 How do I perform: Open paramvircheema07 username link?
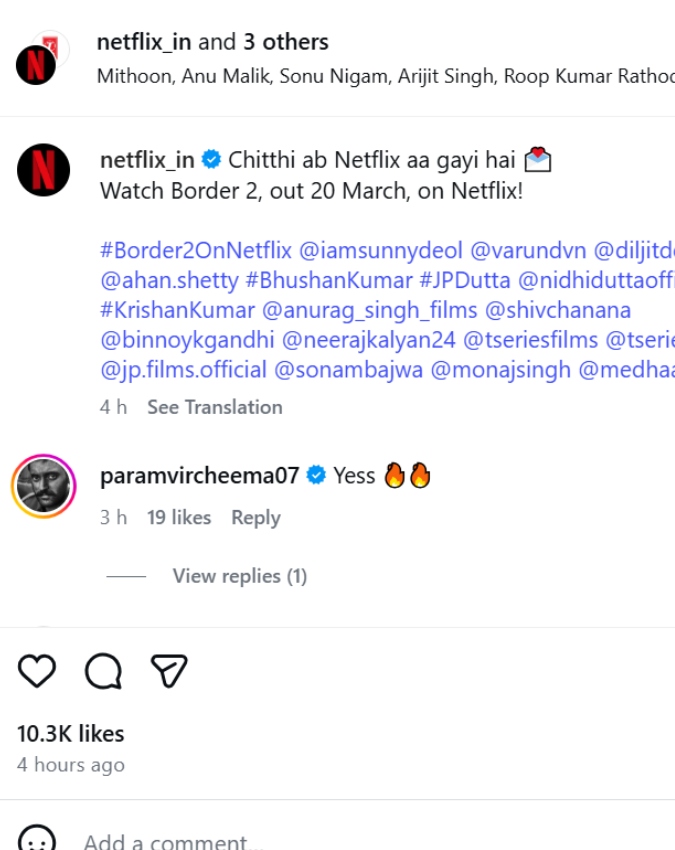pos(199,476)
